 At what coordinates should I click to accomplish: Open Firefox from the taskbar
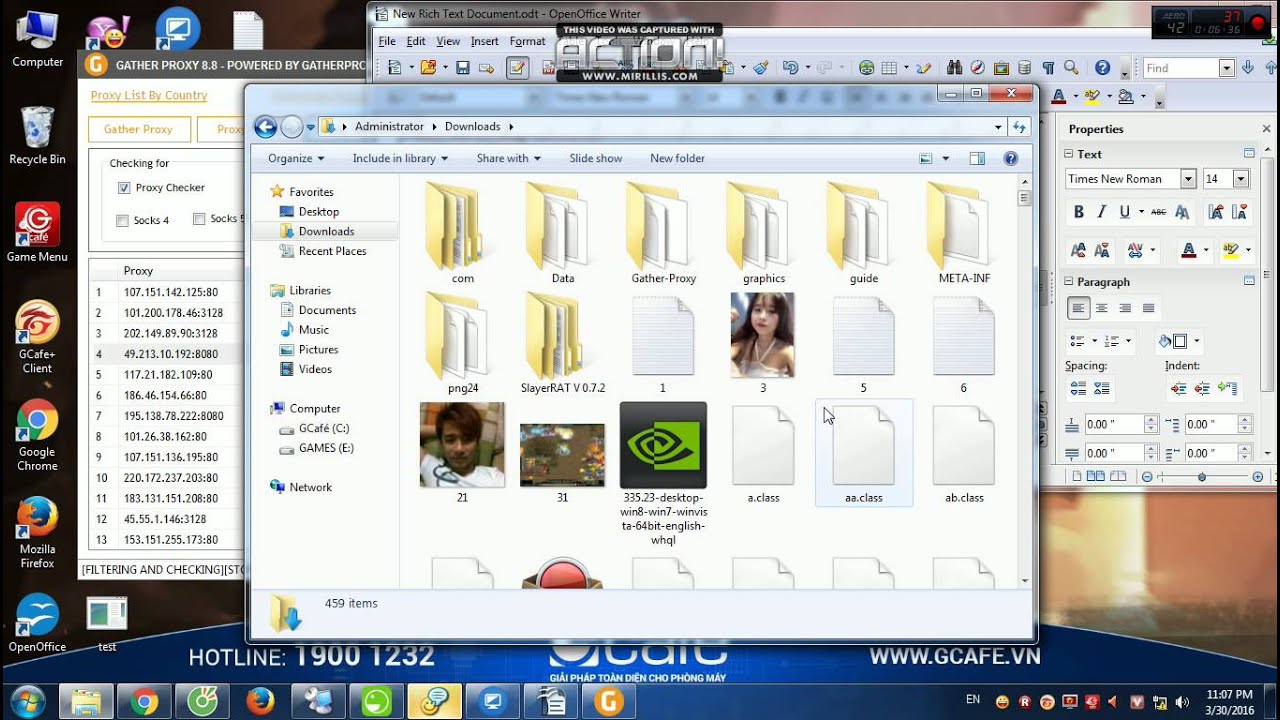(x=260, y=702)
